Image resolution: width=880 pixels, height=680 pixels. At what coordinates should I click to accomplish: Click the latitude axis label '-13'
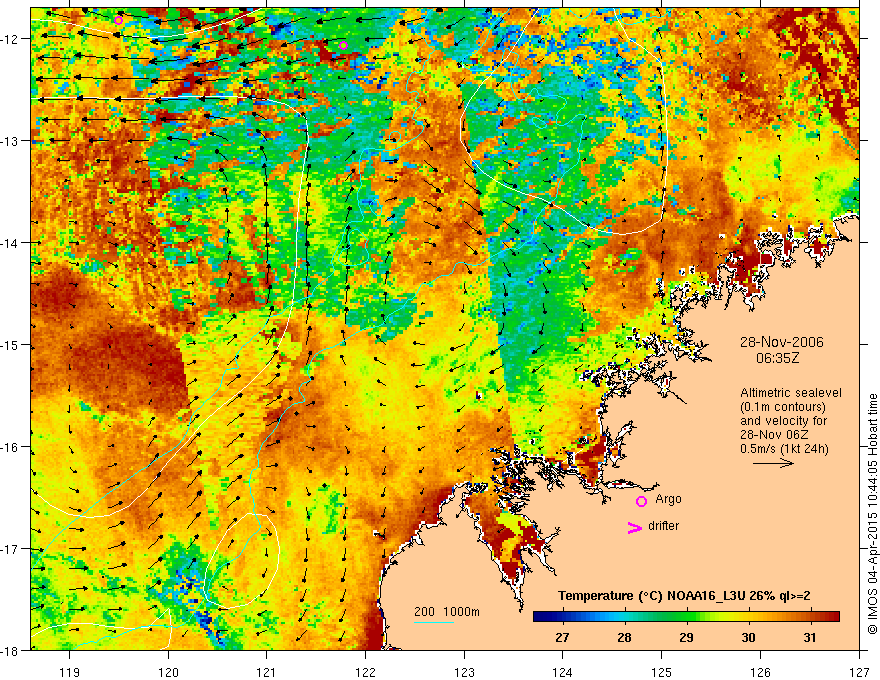(10, 141)
